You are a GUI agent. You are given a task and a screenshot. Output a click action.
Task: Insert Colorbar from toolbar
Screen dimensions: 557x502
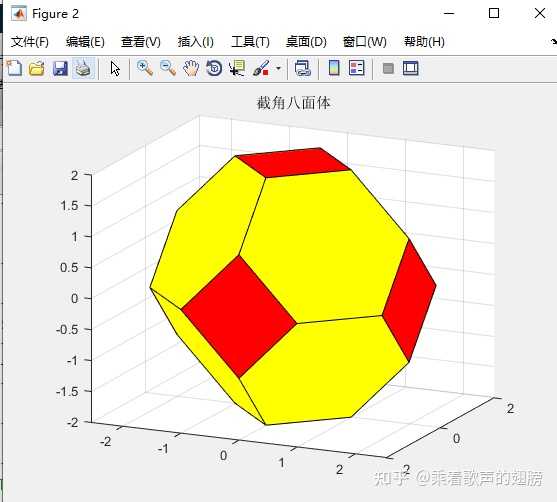pyautogui.click(x=334, y=68)
